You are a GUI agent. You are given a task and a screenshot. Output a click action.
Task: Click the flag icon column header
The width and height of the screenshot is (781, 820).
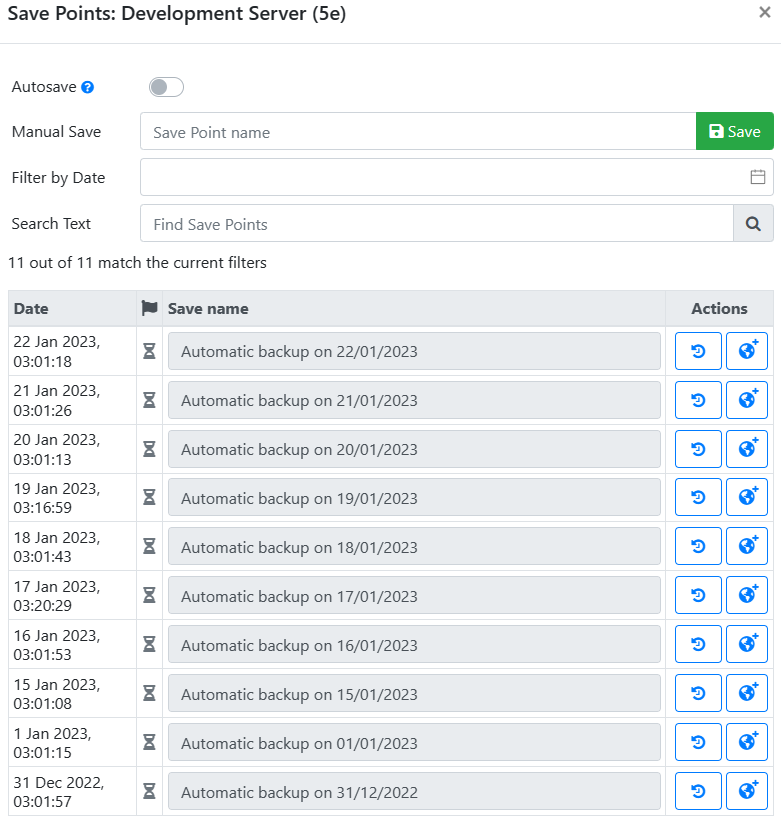point(150,308)
